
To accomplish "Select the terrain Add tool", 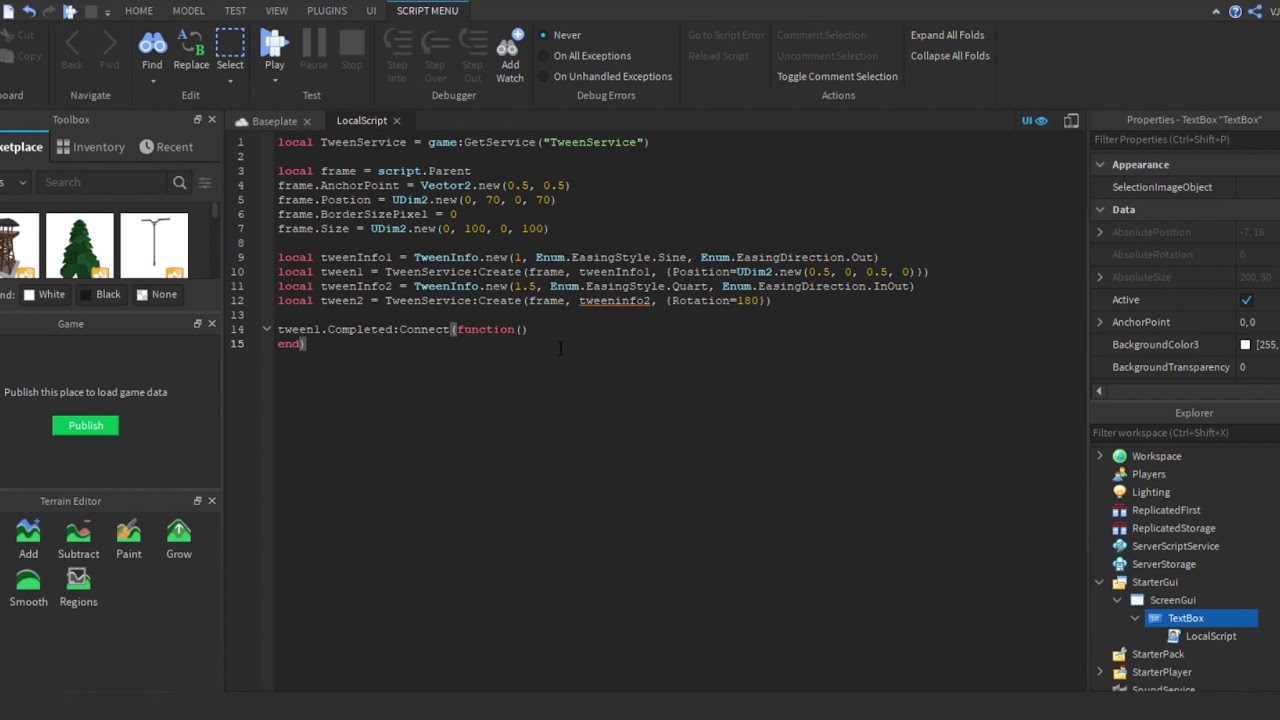I will [x=28, y=540].
